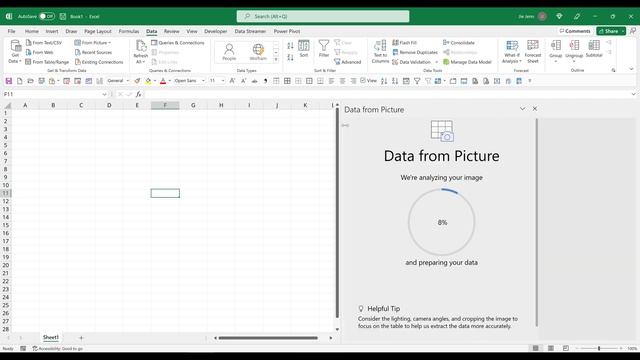Expand the Ungroup dropdown

pyautogui.click(x=574, y=62)
